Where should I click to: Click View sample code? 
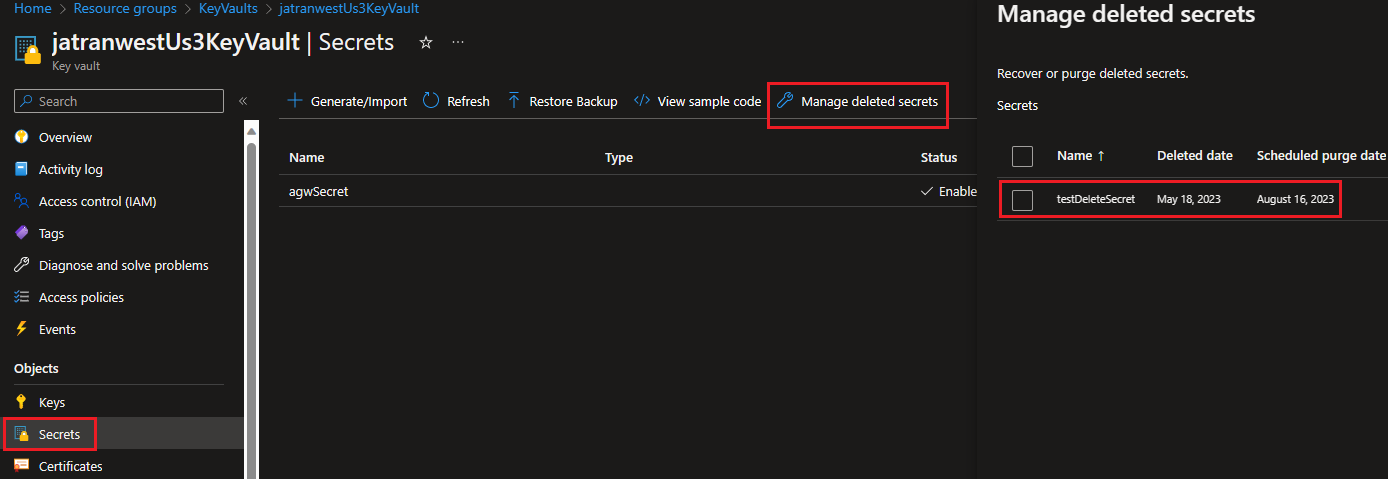click(697, 101)
